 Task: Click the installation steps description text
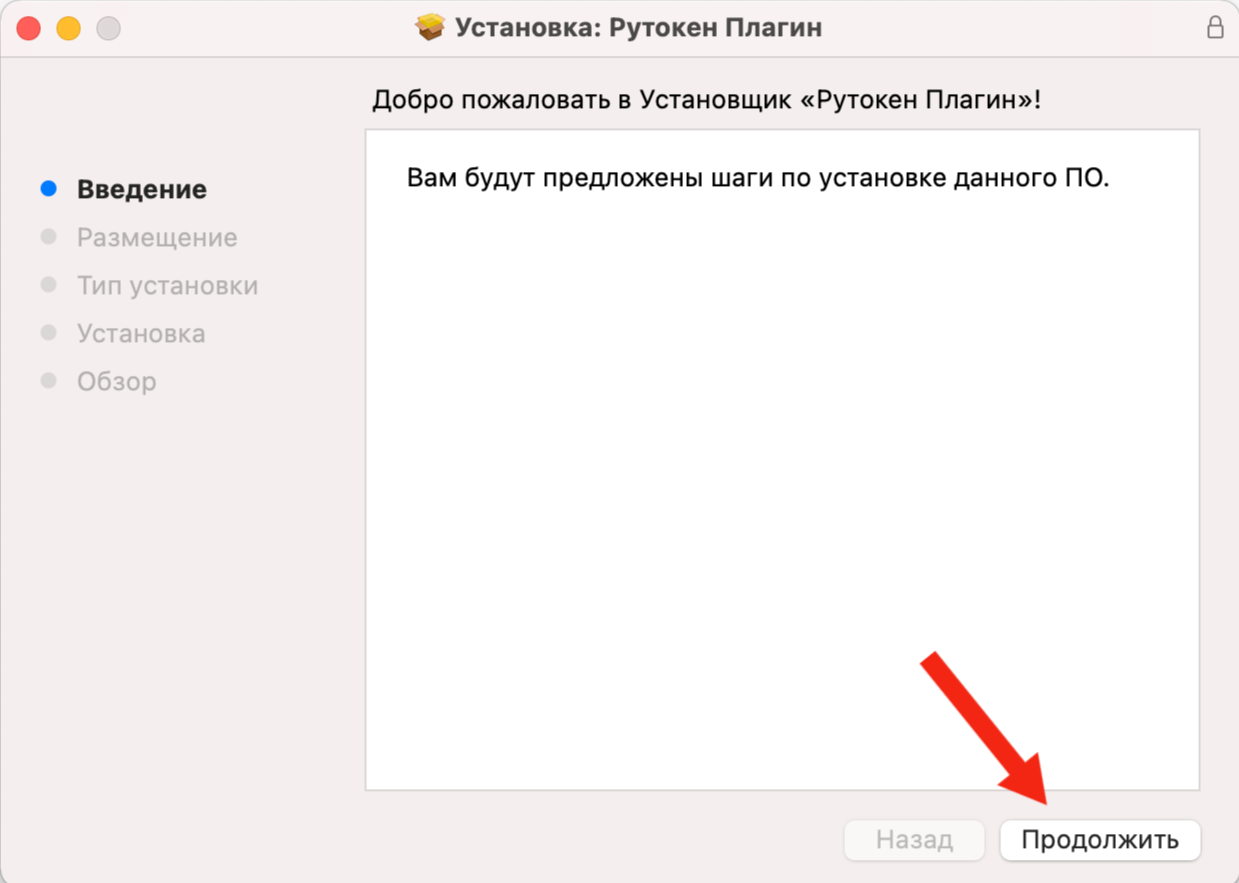[x=759, y=179]
